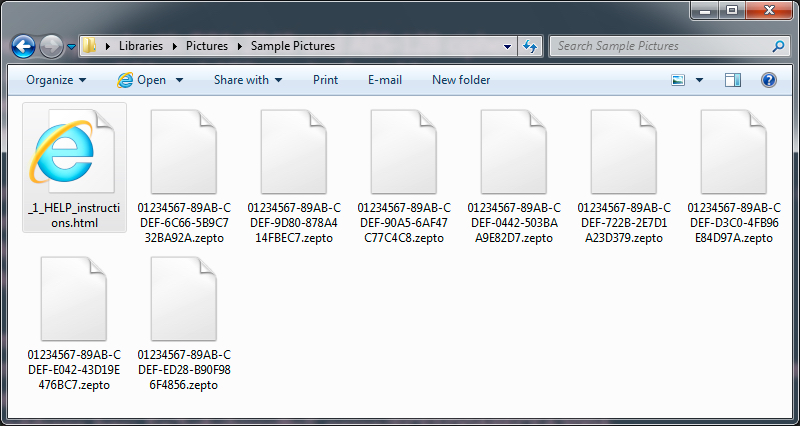Open the Help question mark icon
Viewport: 800px width, 426px height.
pos(769,80)
